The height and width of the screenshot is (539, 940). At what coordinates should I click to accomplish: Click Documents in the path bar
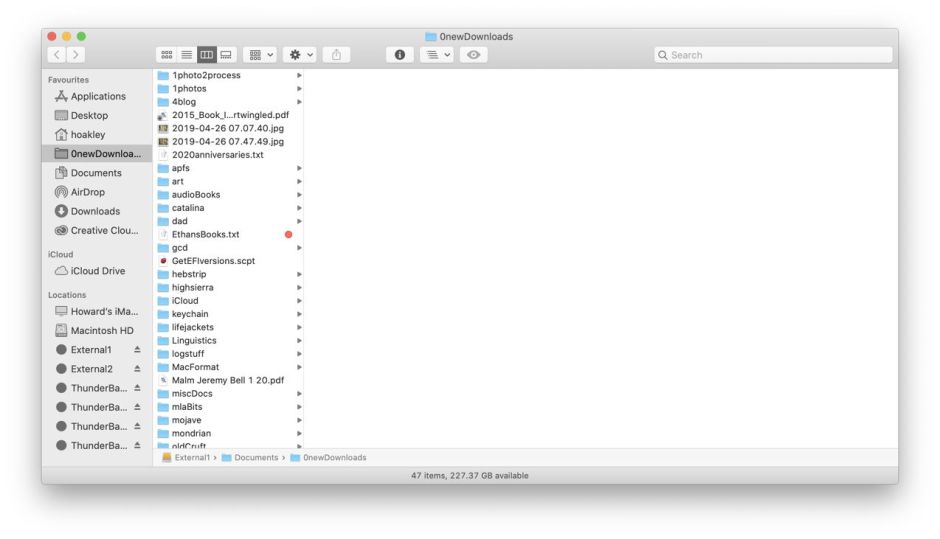pos(256,457)
